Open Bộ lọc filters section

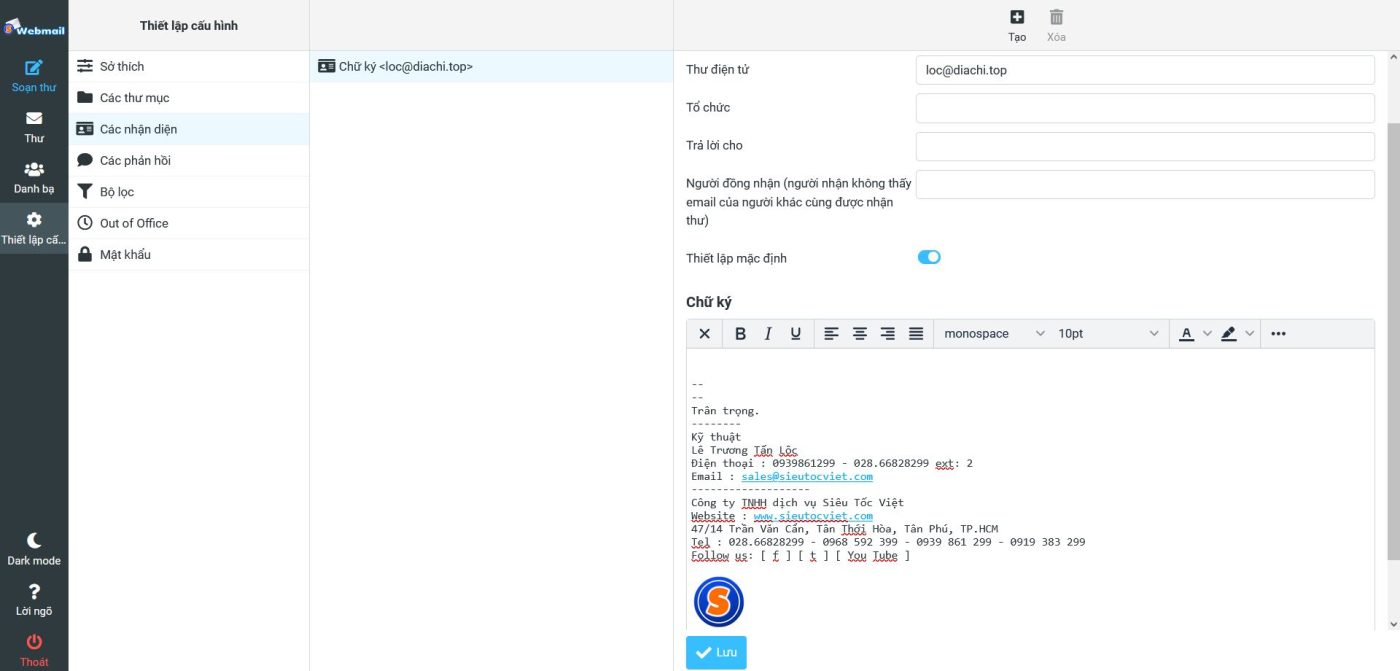tap(188, 192)
